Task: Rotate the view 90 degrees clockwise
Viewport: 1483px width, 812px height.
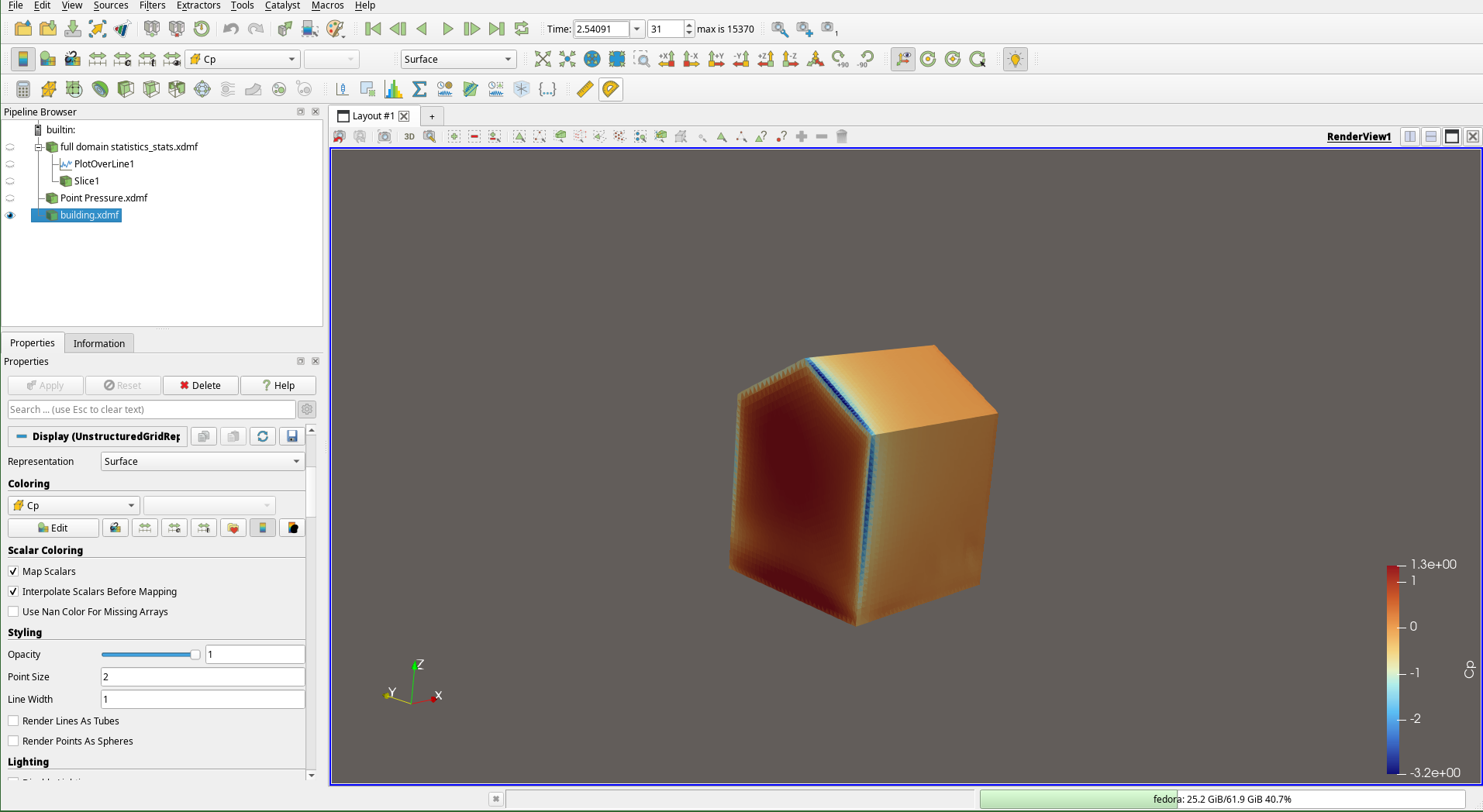Action: (840, 59)
